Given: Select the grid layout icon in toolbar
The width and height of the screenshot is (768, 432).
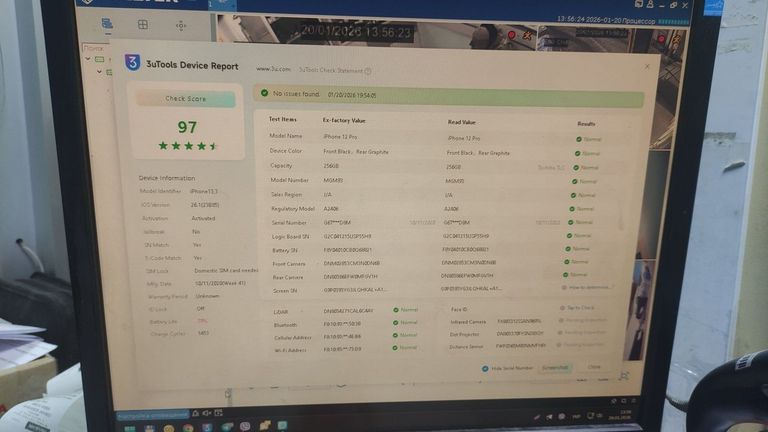Looking at the screenshot, I should tap(144, 24).
